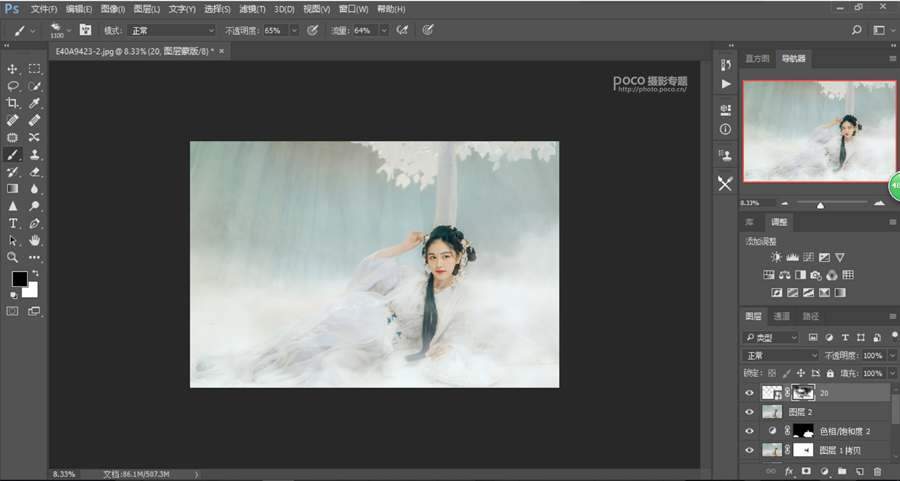Pick the Crop tool
Screen dimensions: 900x481
13,103
